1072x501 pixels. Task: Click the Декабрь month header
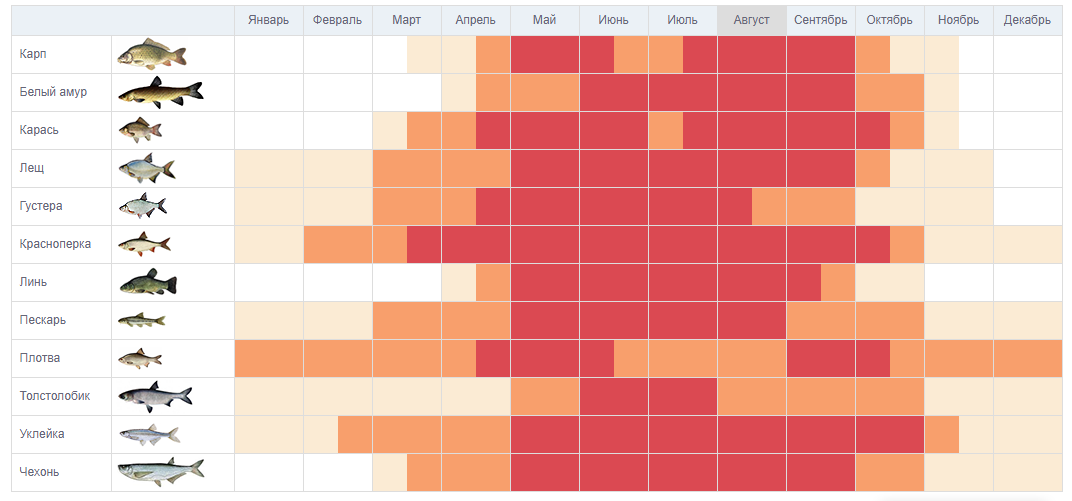(x=1027, y=20)
